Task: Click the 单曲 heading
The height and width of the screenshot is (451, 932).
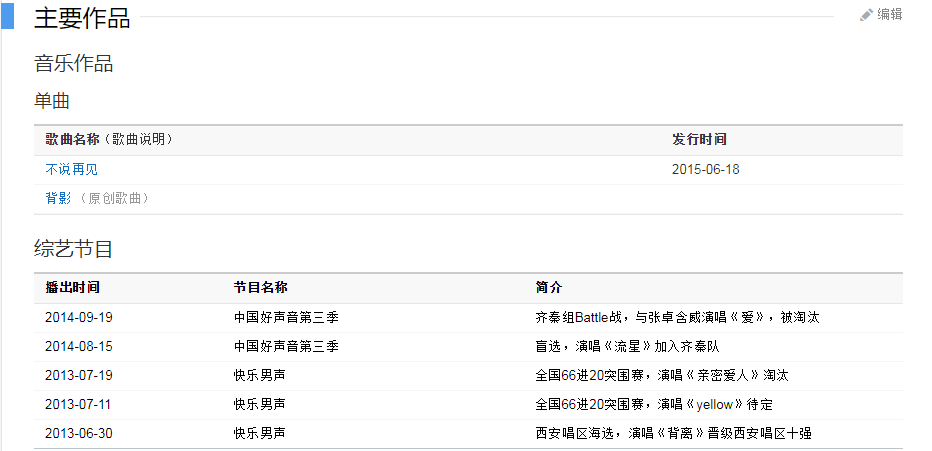Action: [x=52, y=101]
